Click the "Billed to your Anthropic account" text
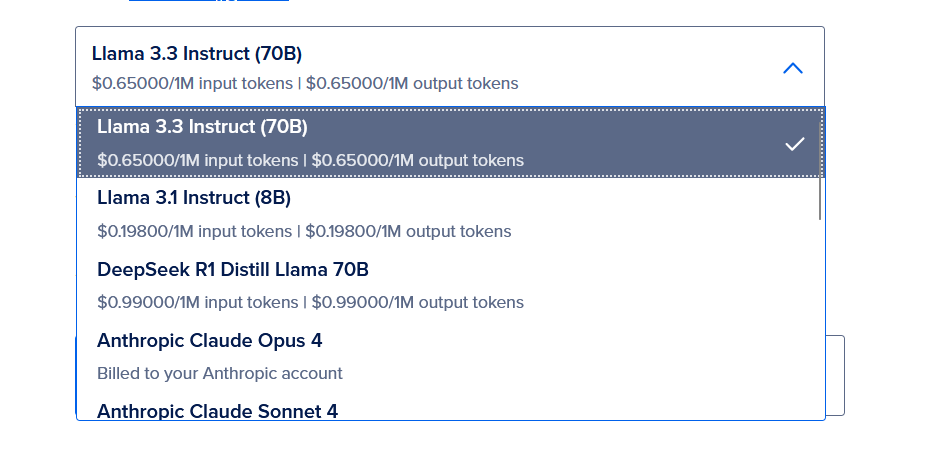 (x=220, y=373)
